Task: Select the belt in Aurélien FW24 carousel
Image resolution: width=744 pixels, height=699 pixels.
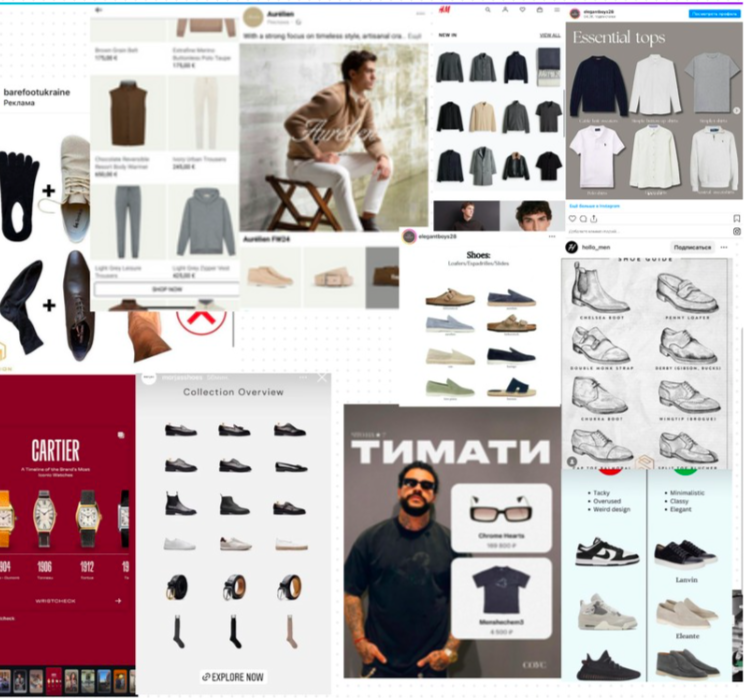Action: pyautogui.click(x=334, y=277)
